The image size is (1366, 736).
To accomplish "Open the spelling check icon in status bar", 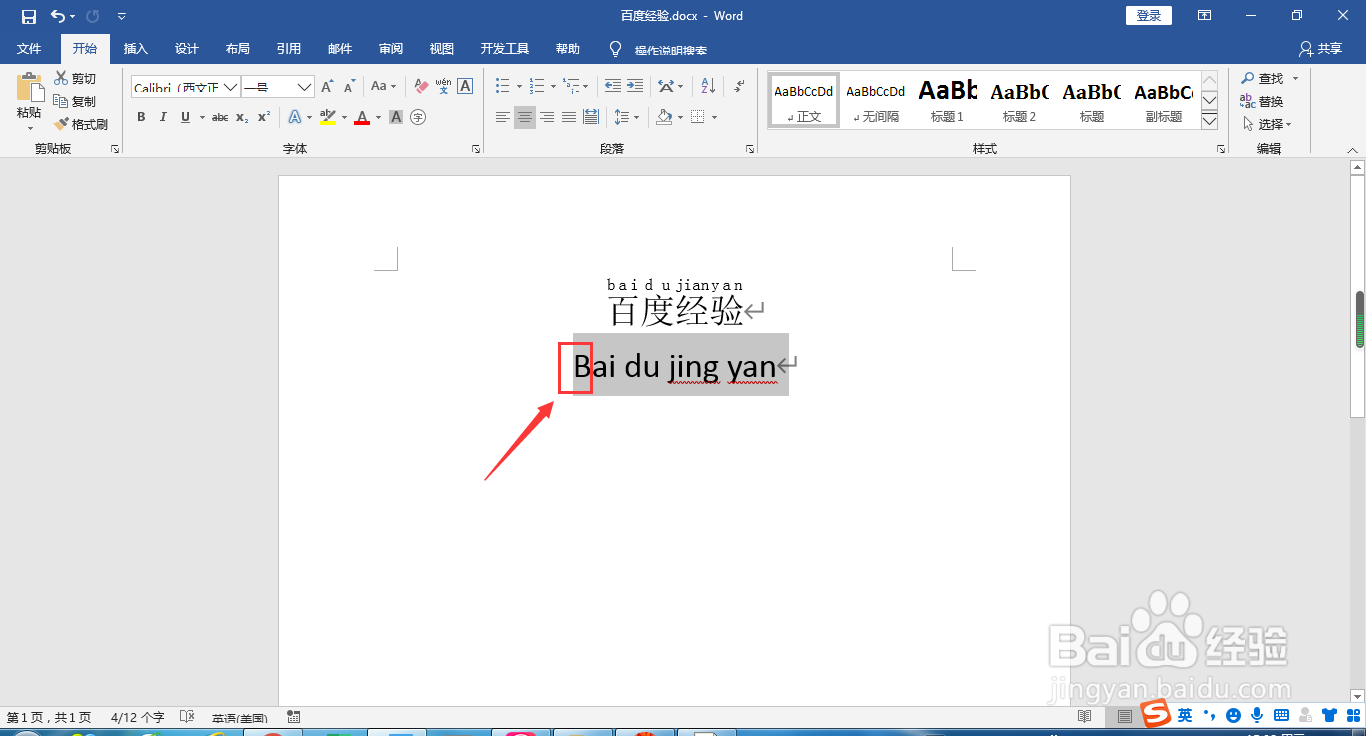I will (x=186, y=717).
